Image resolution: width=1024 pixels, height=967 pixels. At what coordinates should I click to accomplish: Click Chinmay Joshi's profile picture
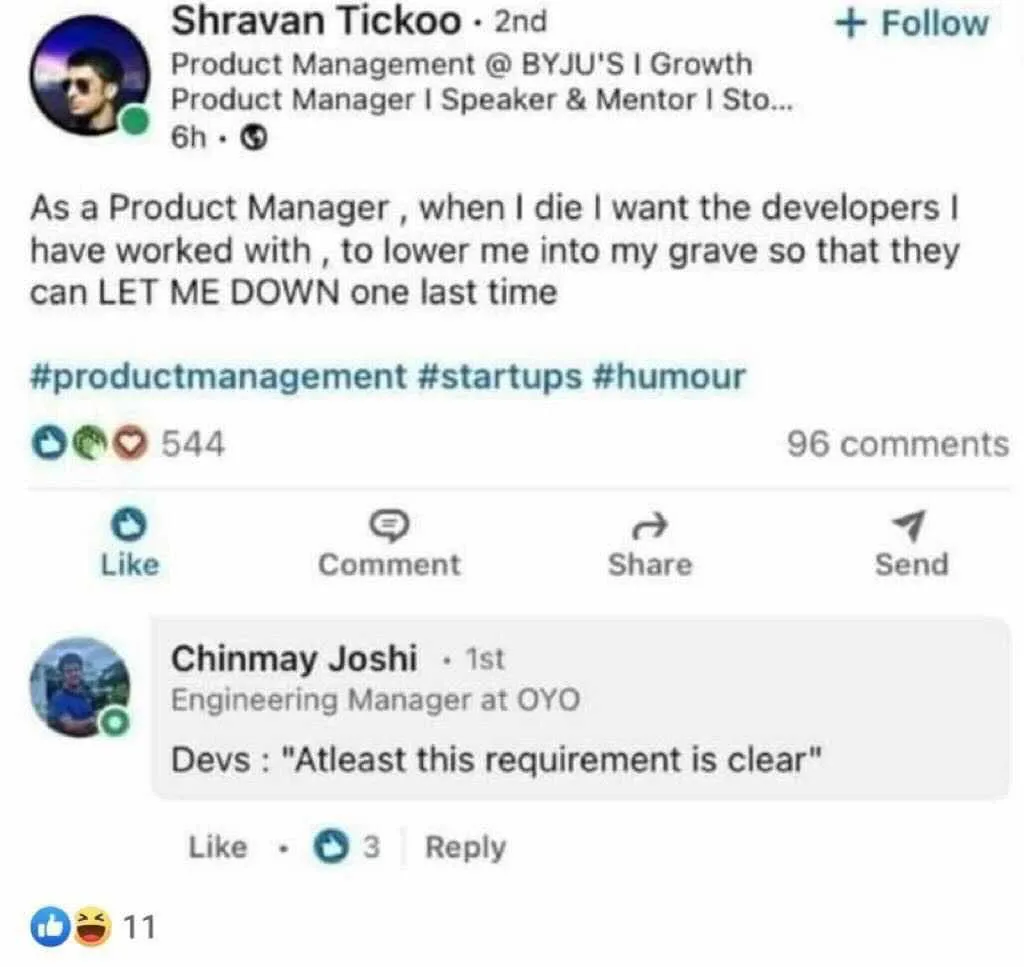pyautogui.click(x=79, y=687)
